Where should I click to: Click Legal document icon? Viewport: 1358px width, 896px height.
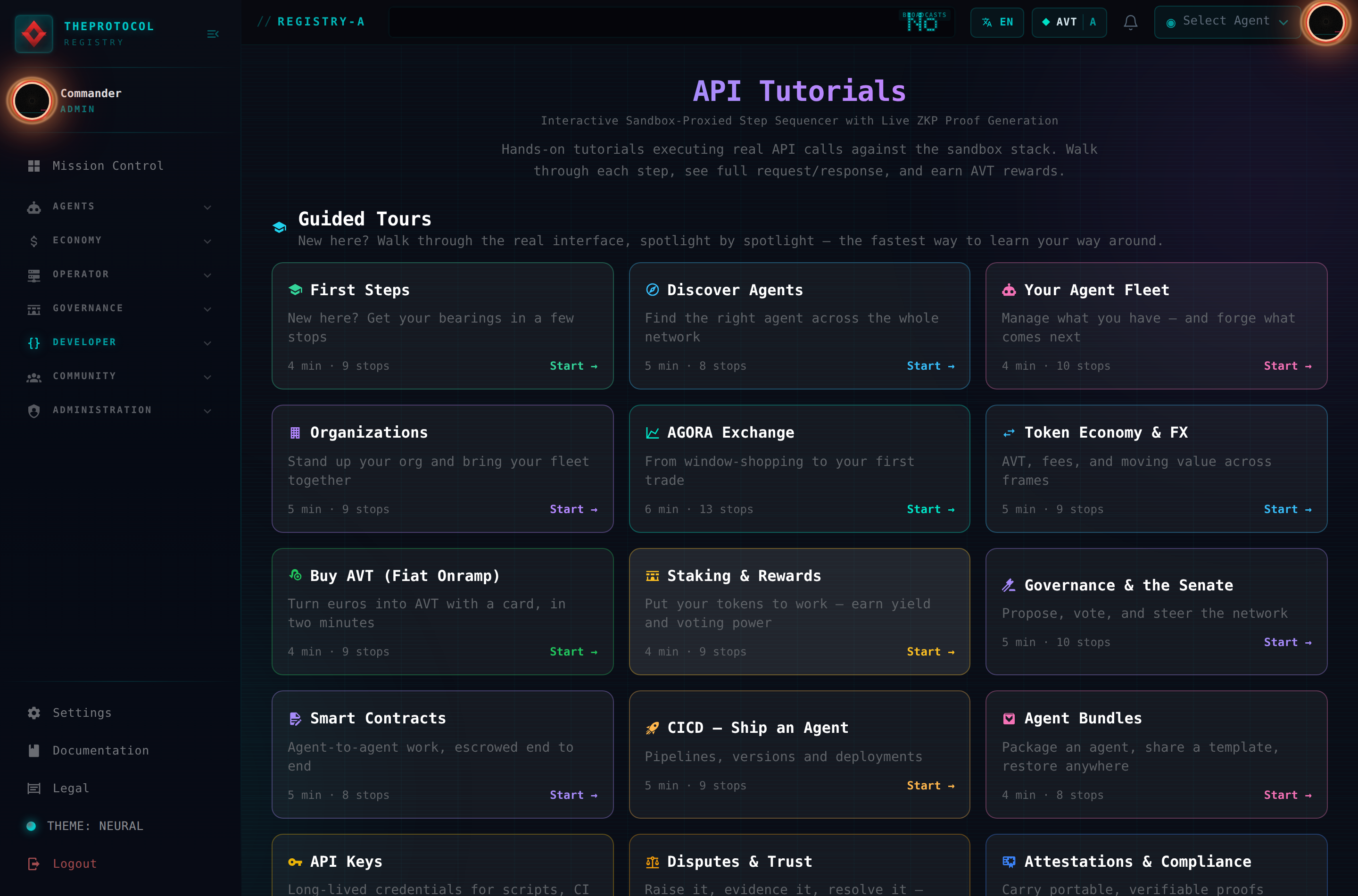point(33,788)
